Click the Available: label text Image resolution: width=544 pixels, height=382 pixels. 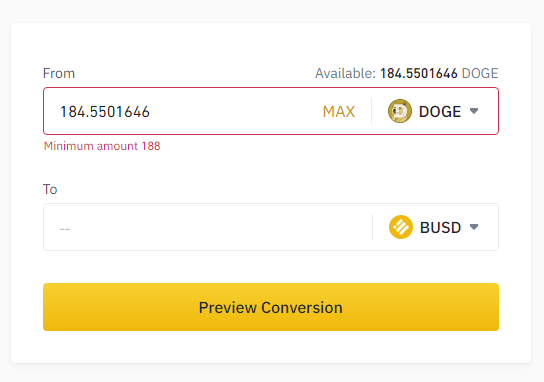coord(345,74)
